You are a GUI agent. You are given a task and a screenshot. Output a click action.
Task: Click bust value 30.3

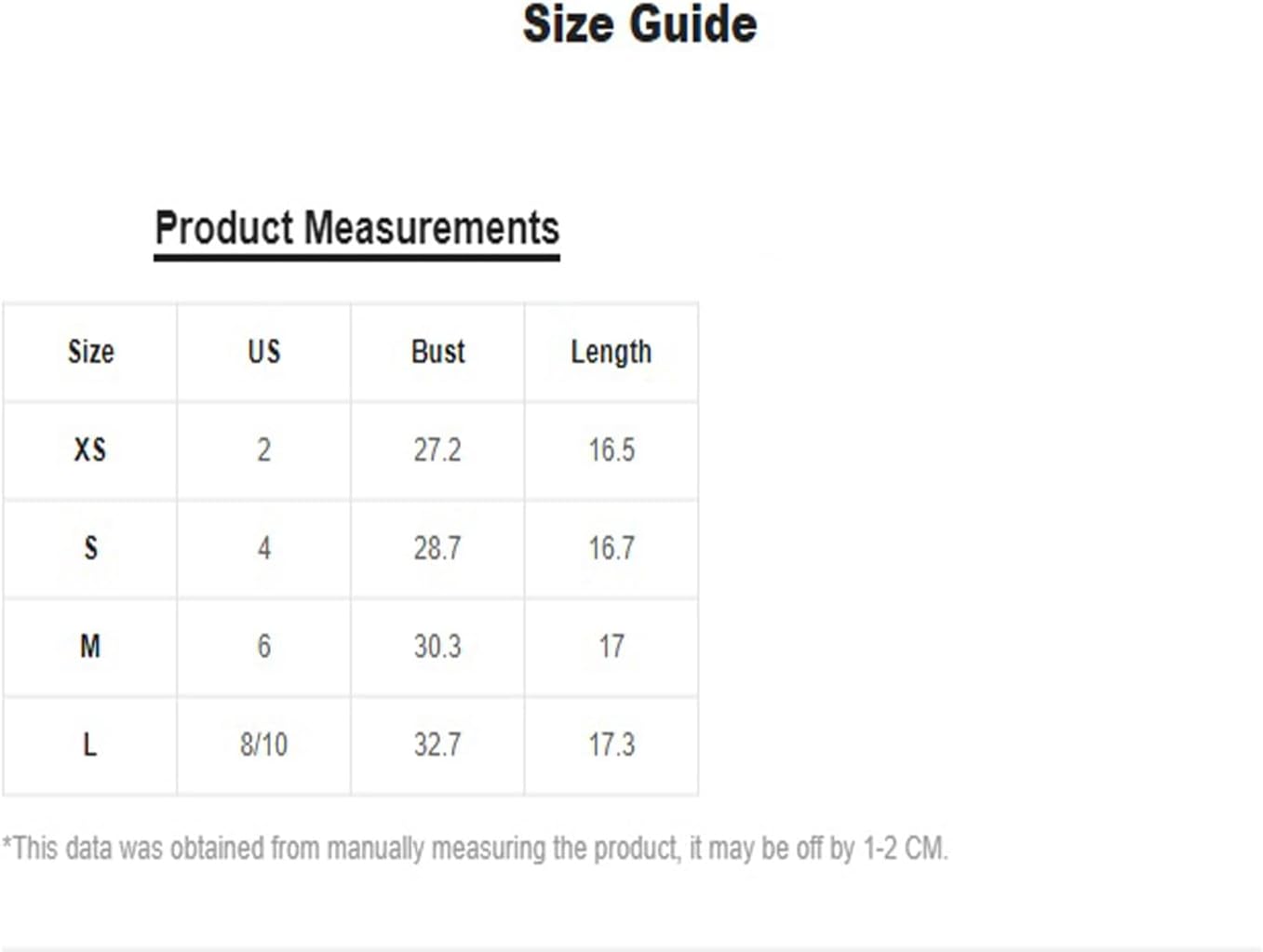(x=437, y=646)
